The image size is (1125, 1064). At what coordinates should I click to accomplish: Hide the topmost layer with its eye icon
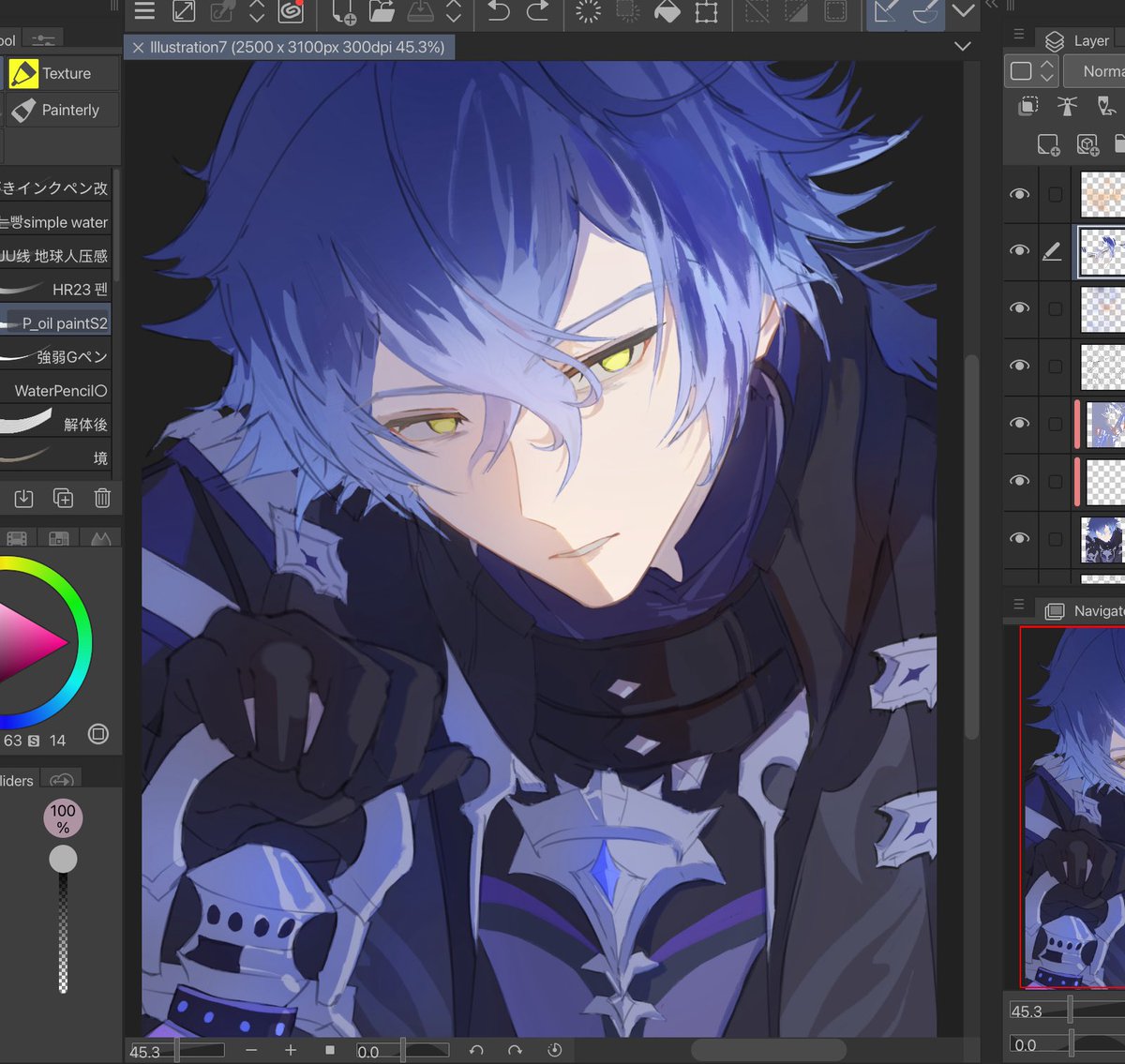point(1019,194)
